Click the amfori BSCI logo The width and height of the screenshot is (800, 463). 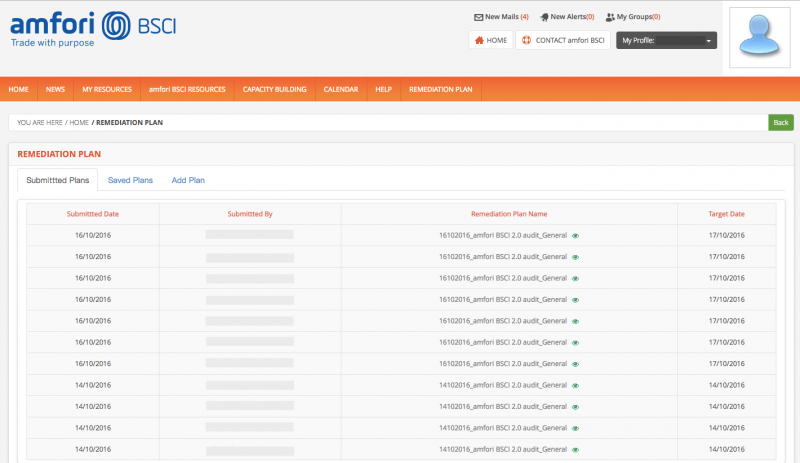click(x=93, y=29)
